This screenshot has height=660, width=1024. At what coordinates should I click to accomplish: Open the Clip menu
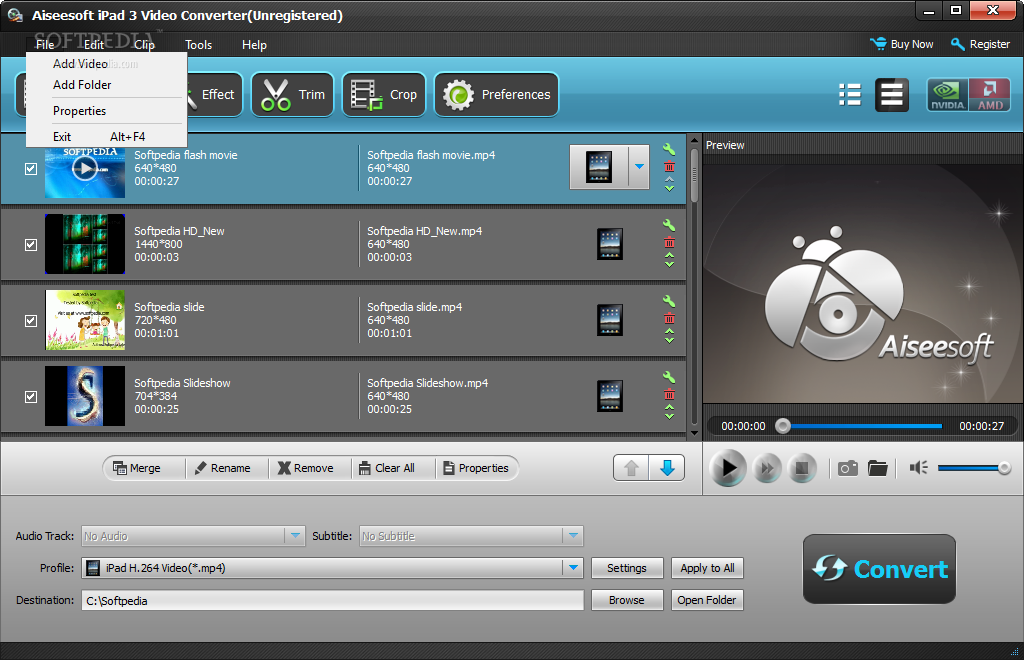pyautogui.click(x=144, y=44)
